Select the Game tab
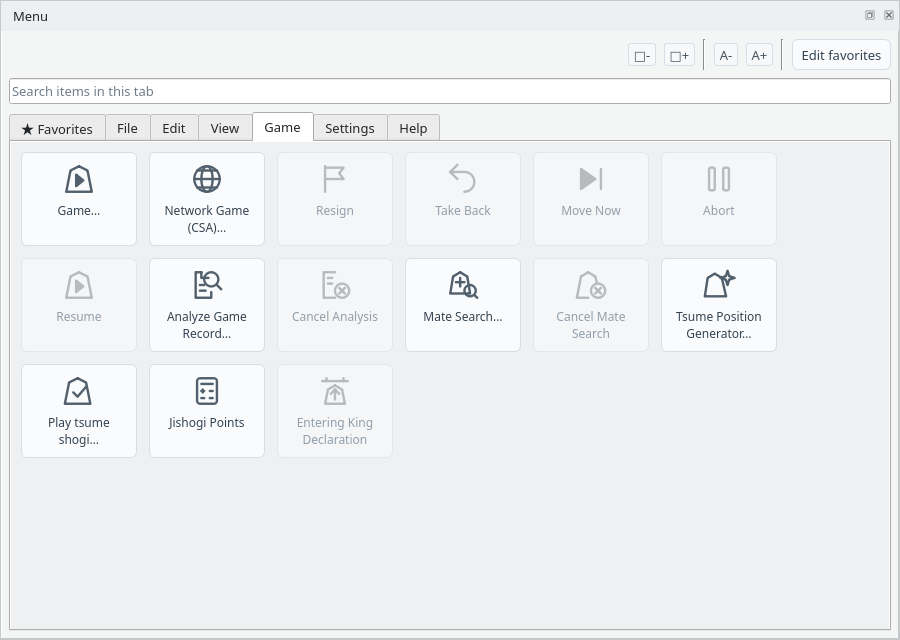 coord(282,127)
